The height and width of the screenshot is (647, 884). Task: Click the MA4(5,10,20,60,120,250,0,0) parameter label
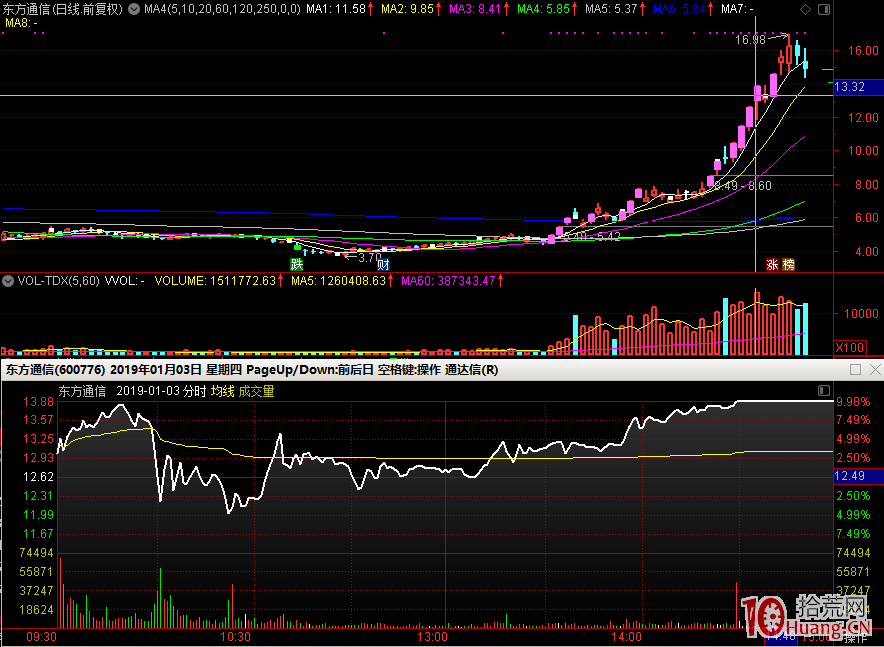[222, 9]
